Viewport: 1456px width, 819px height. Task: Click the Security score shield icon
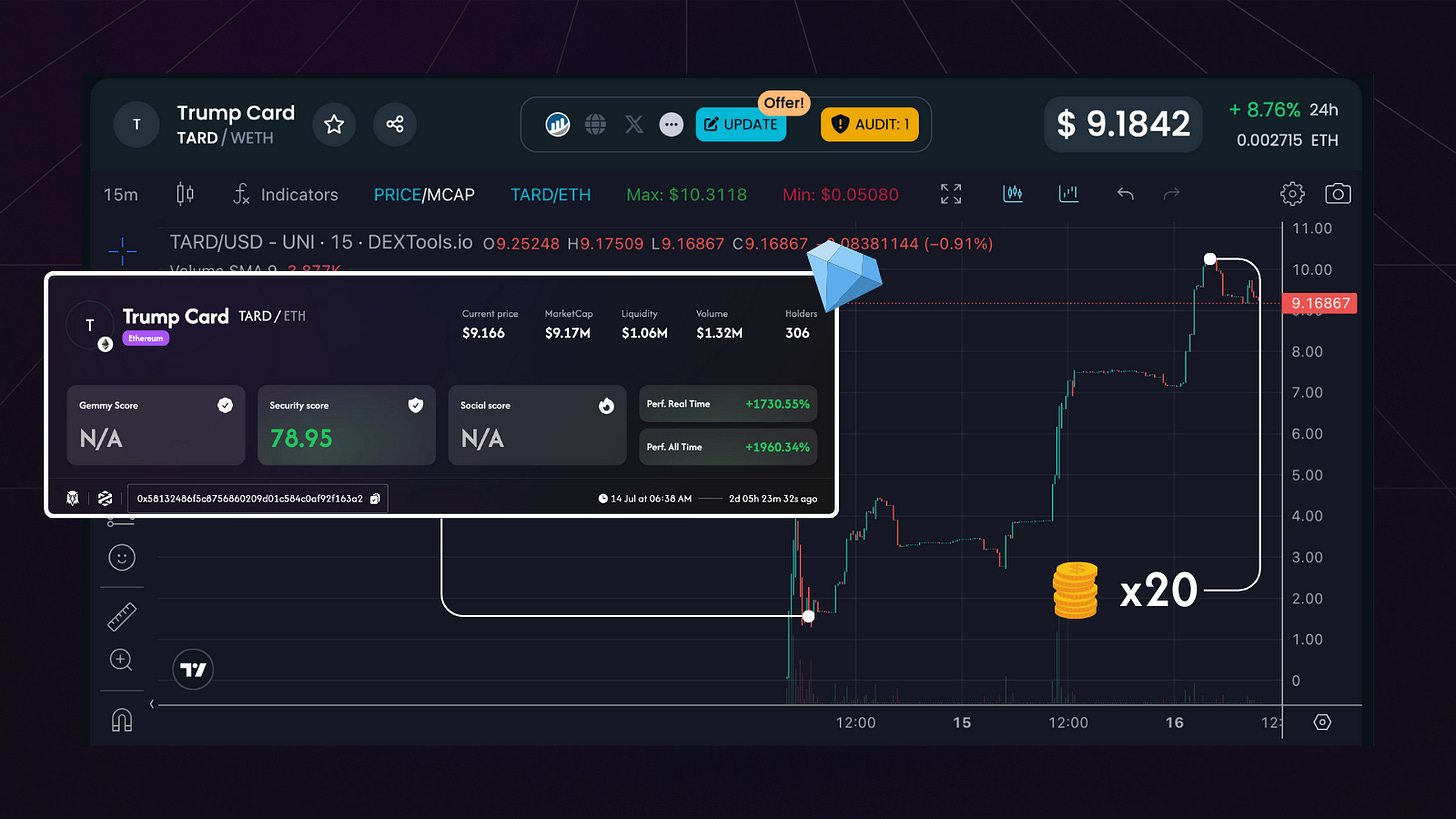(x=415, y=405)
